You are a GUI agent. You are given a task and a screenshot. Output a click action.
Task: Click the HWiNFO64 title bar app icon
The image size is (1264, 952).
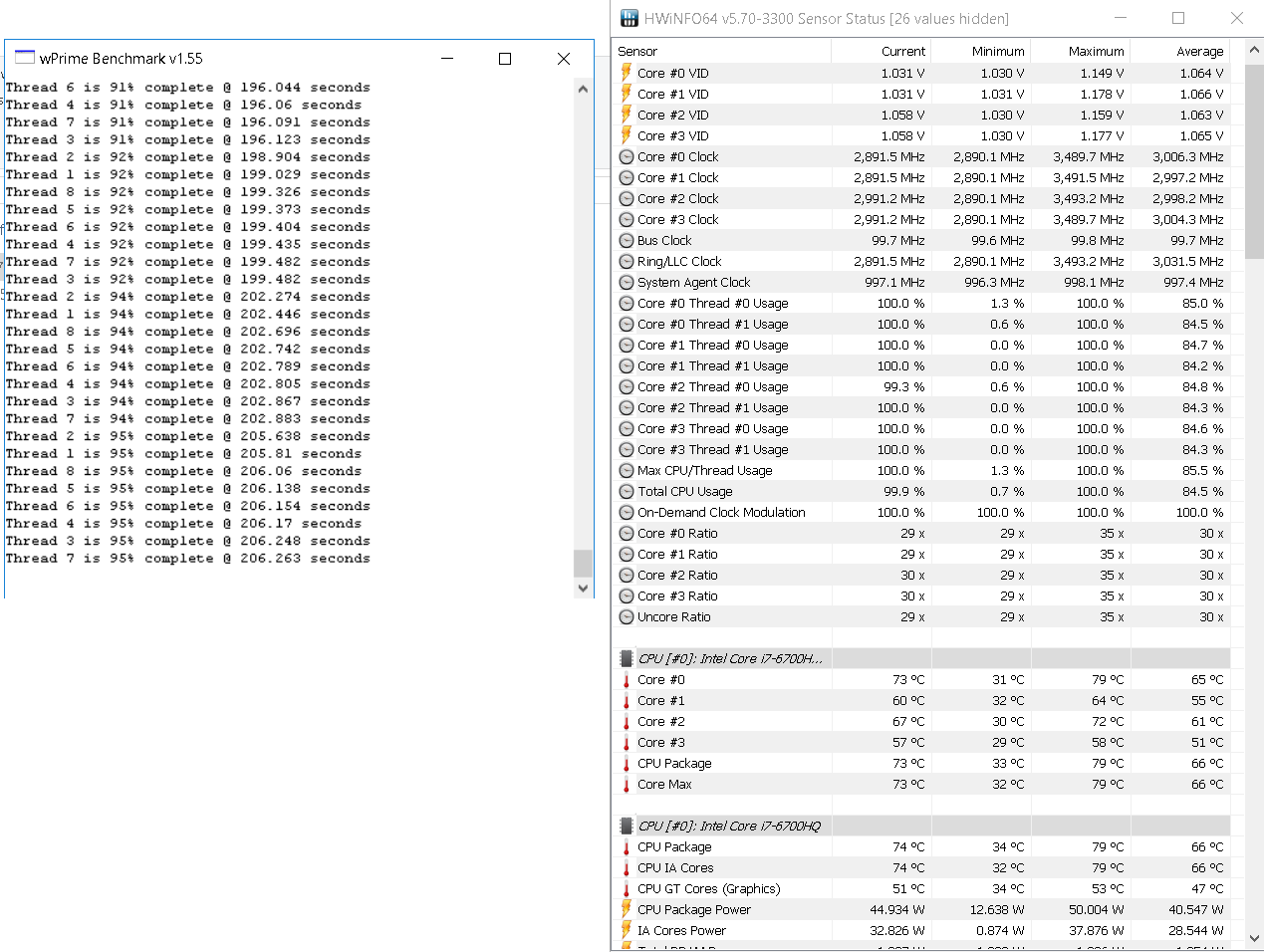(x=630, y=18)
